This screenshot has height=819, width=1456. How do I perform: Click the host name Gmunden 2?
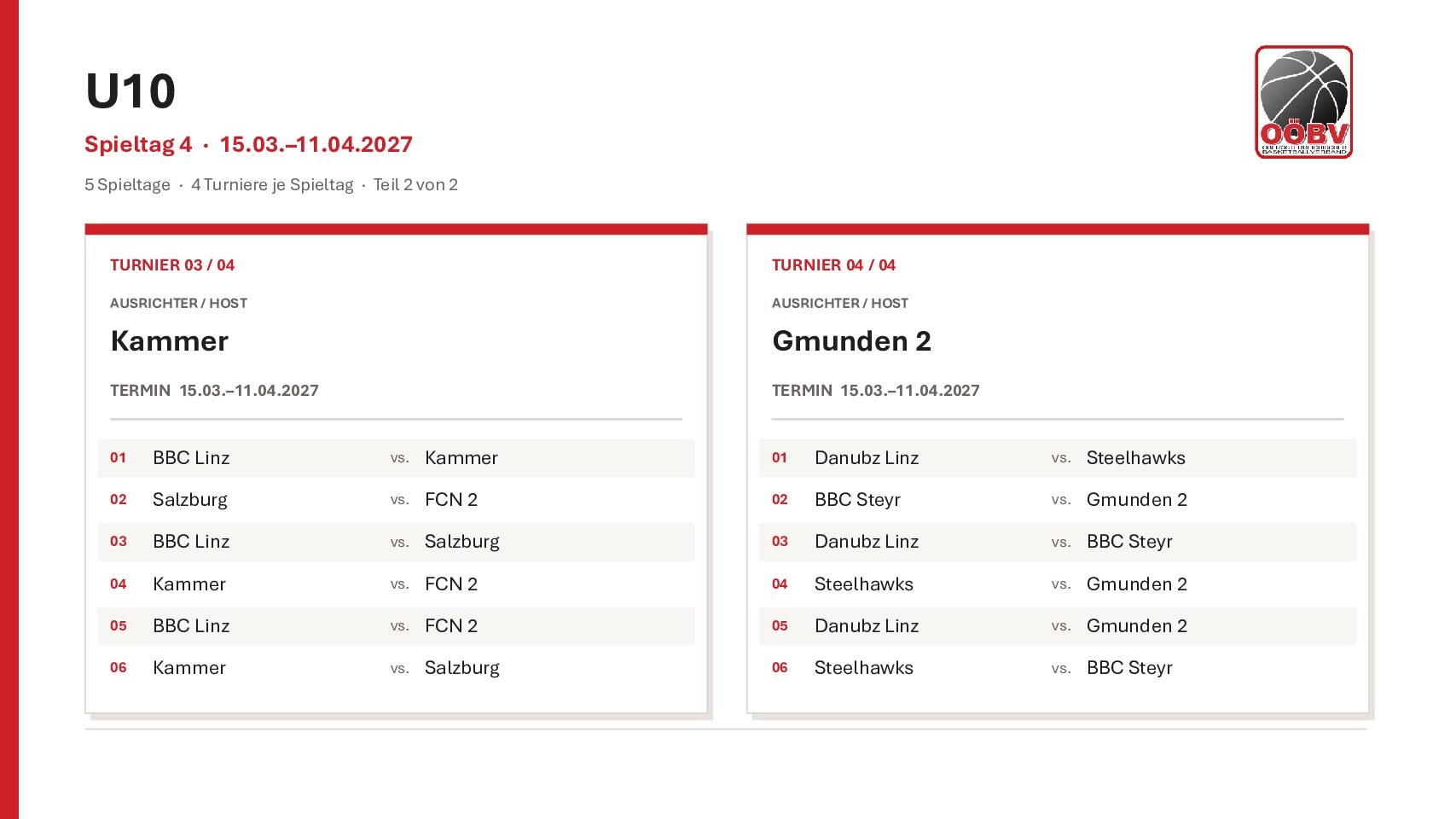click(851, 341)
